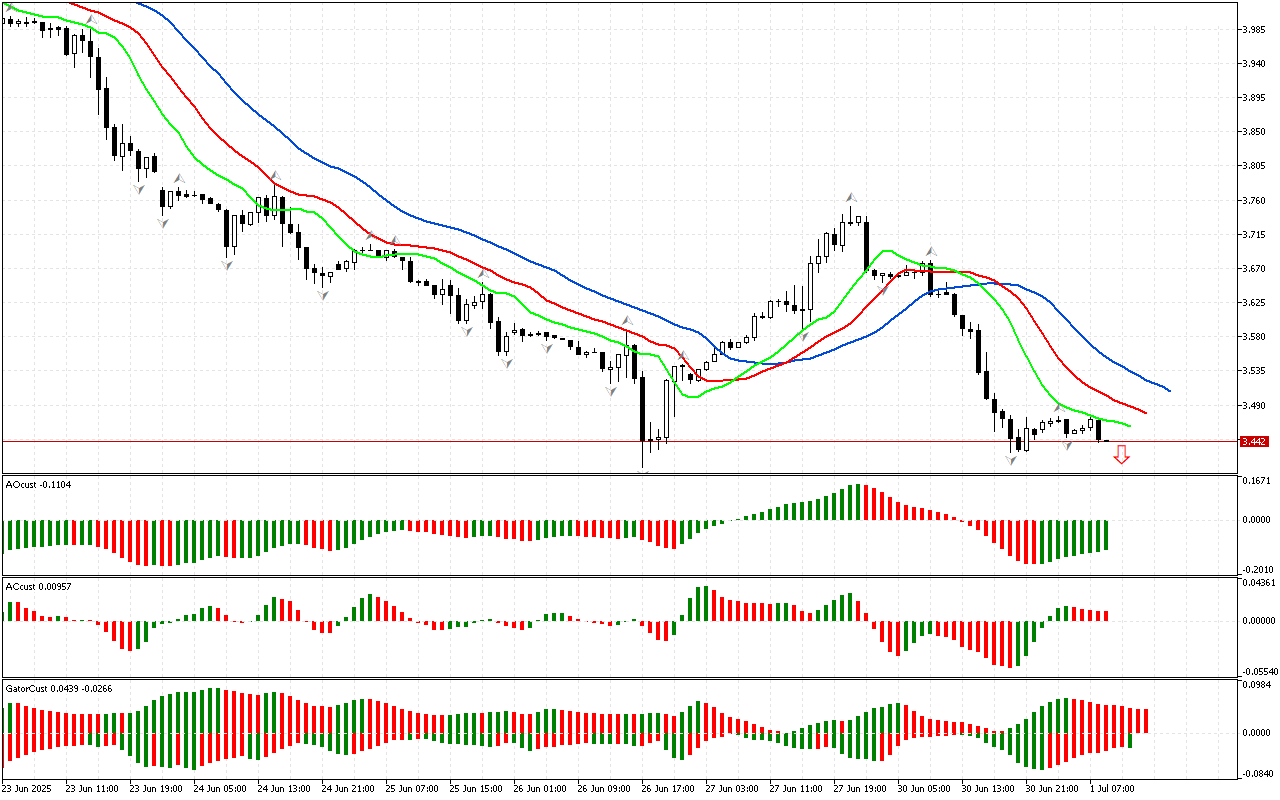The width and height of the screenshot is (1280, 800).
Task: Click the red down arrow sell signal
Action: (x=1122, y=456)
